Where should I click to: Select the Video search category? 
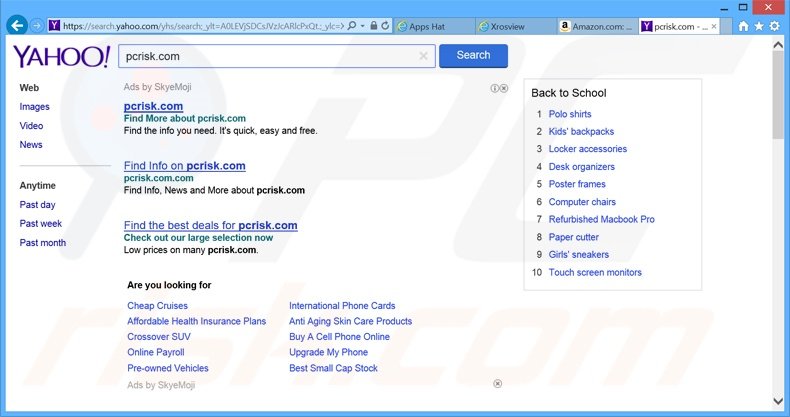coord(31,125)
